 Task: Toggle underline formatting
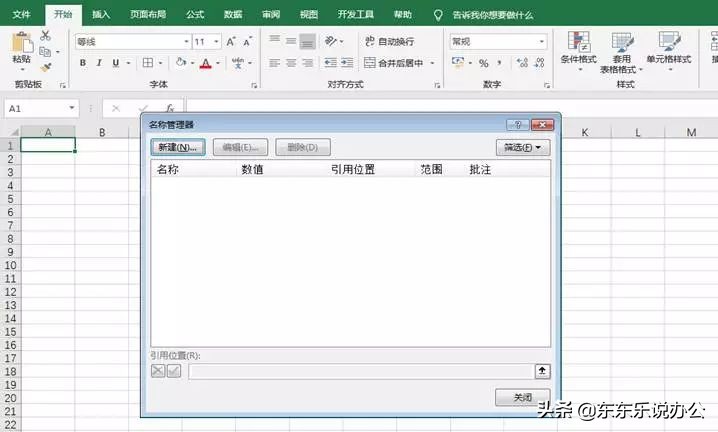click(x=116, y=63)
